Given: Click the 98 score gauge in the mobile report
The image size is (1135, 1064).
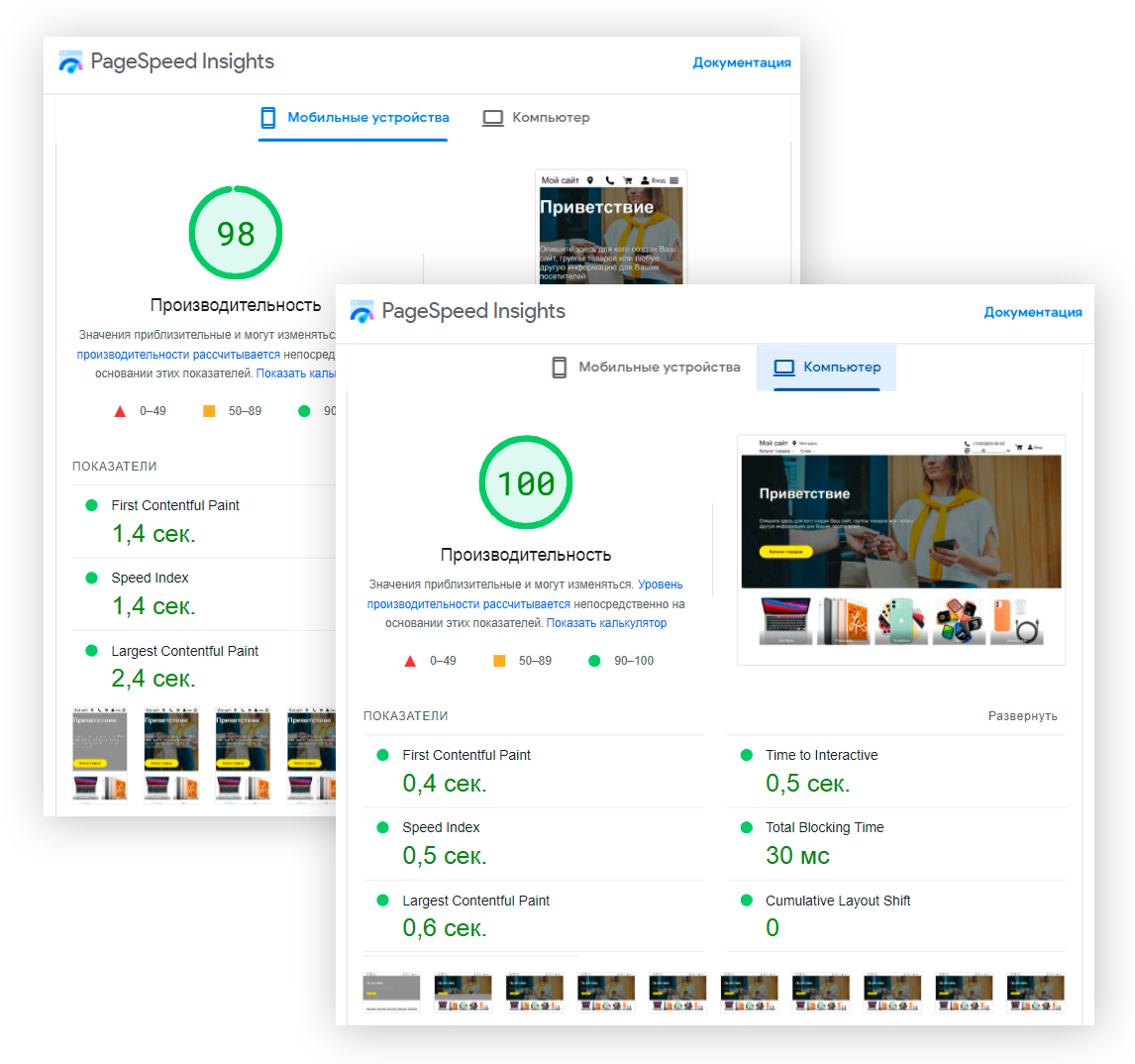Looking at the screenshot, I should (x=236, y=232).
